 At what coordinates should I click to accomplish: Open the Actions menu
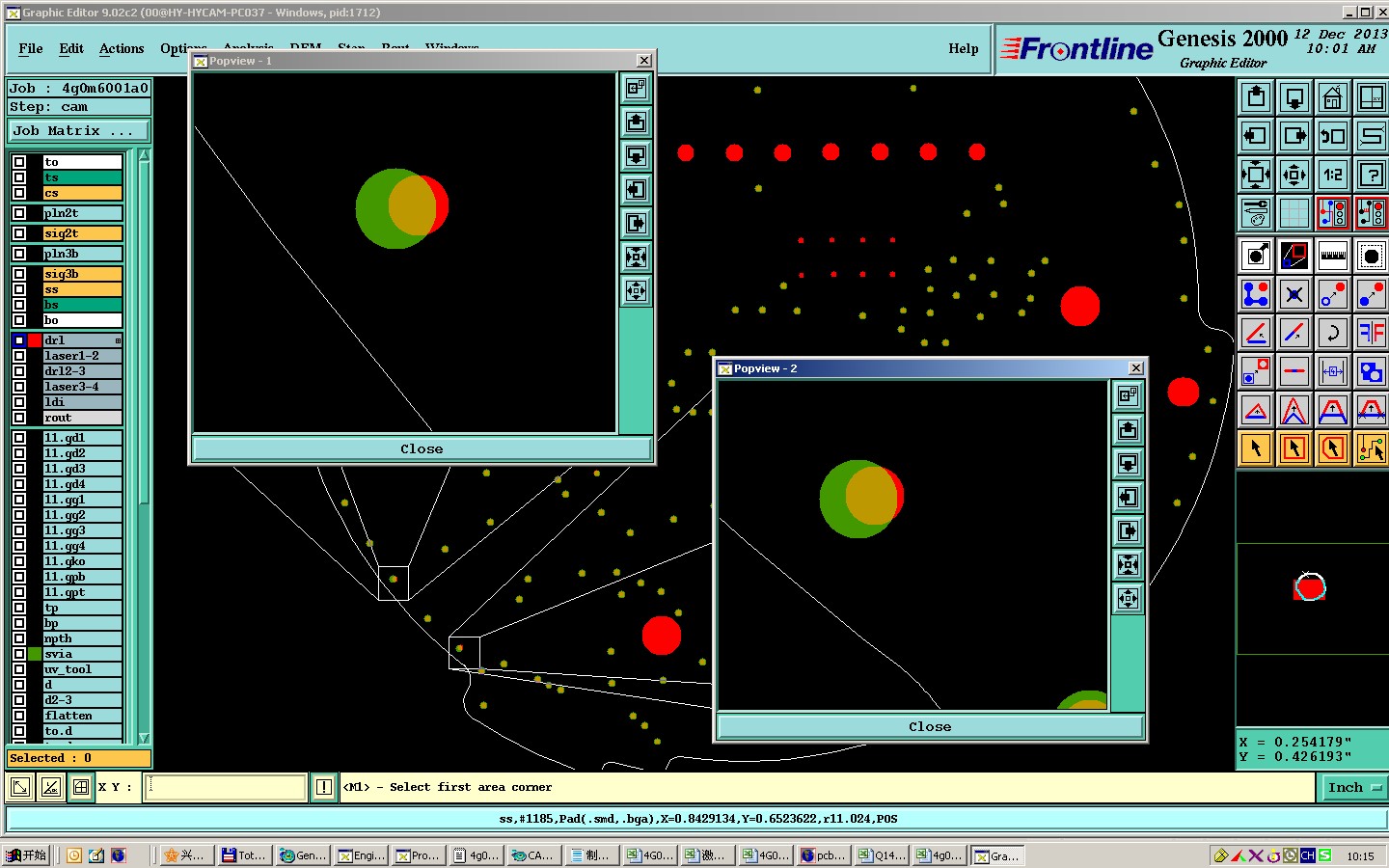tap(122, 48)
